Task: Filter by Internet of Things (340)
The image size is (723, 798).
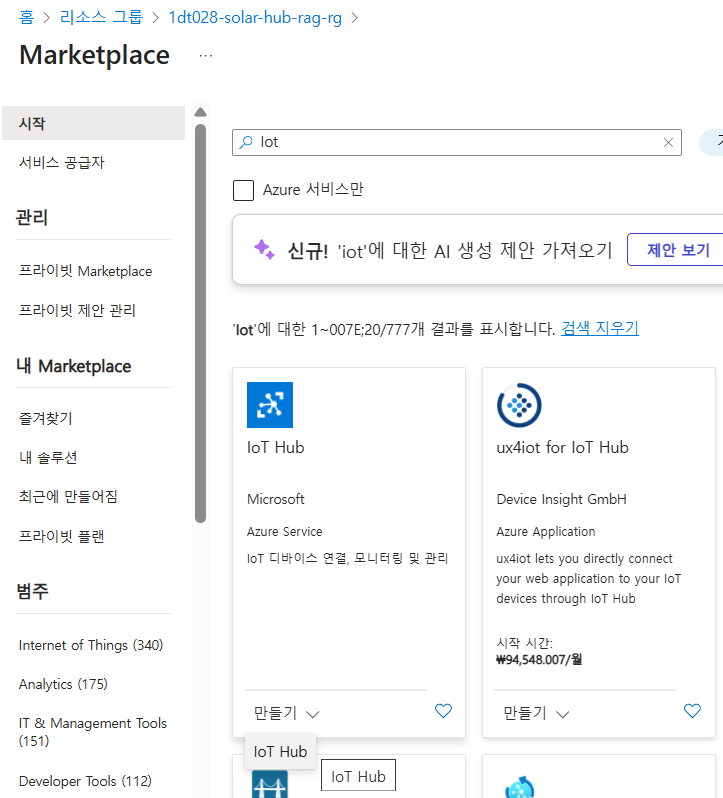Action: coord(91,645)
